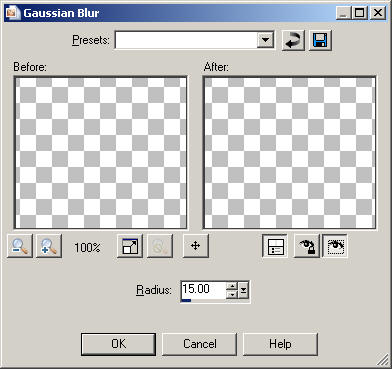
Task: Click the resize grip in dialog corner
Action: click(x=383, y=361)
